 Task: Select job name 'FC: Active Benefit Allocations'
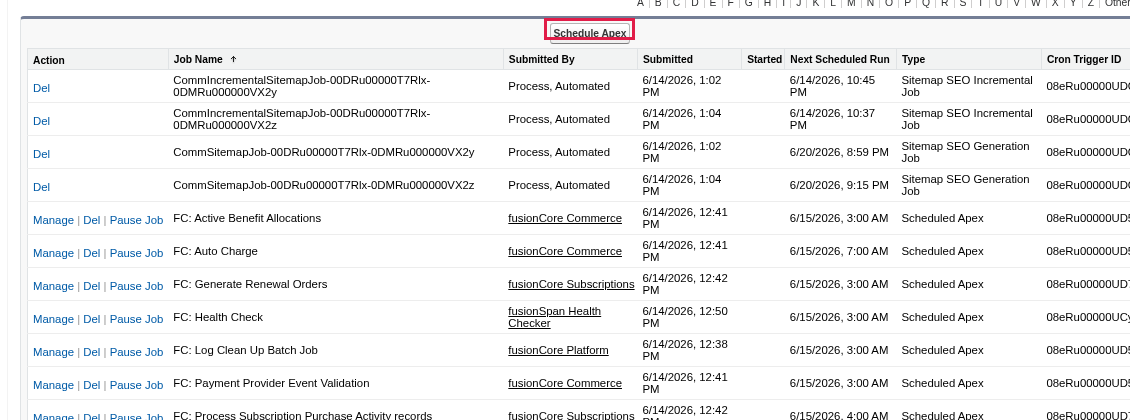click(x=247, y=218)
